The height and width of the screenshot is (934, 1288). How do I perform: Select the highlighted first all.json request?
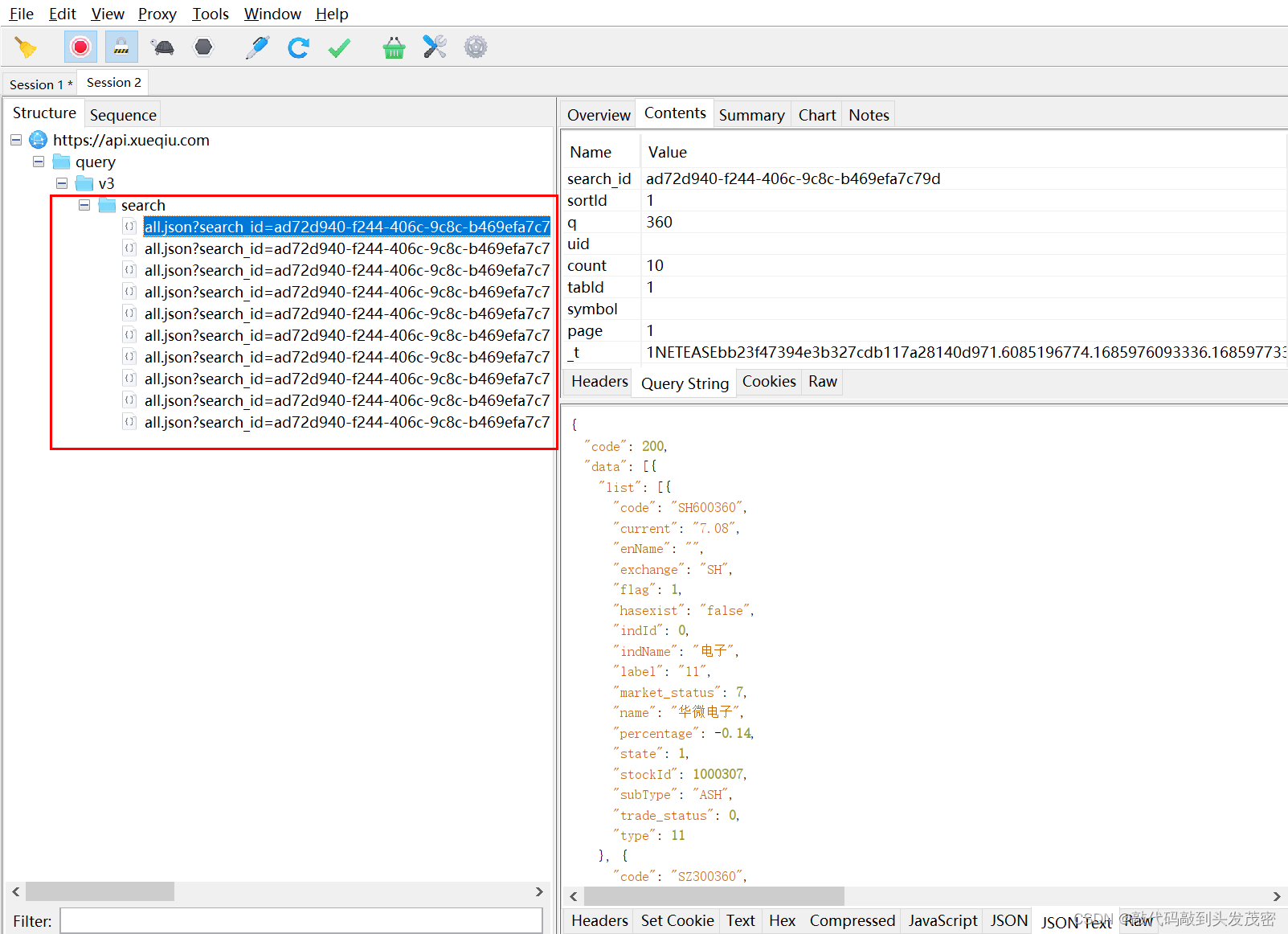click(x=347, y=227)
